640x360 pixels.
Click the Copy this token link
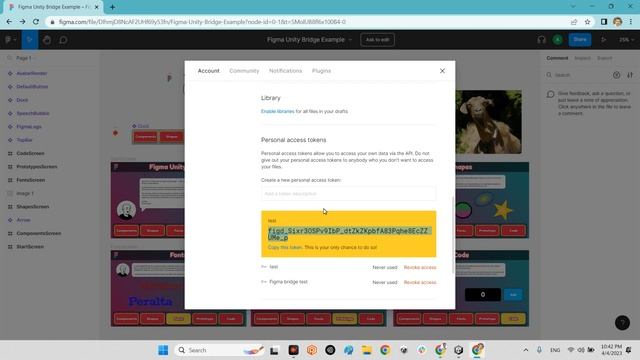[285, 247]
